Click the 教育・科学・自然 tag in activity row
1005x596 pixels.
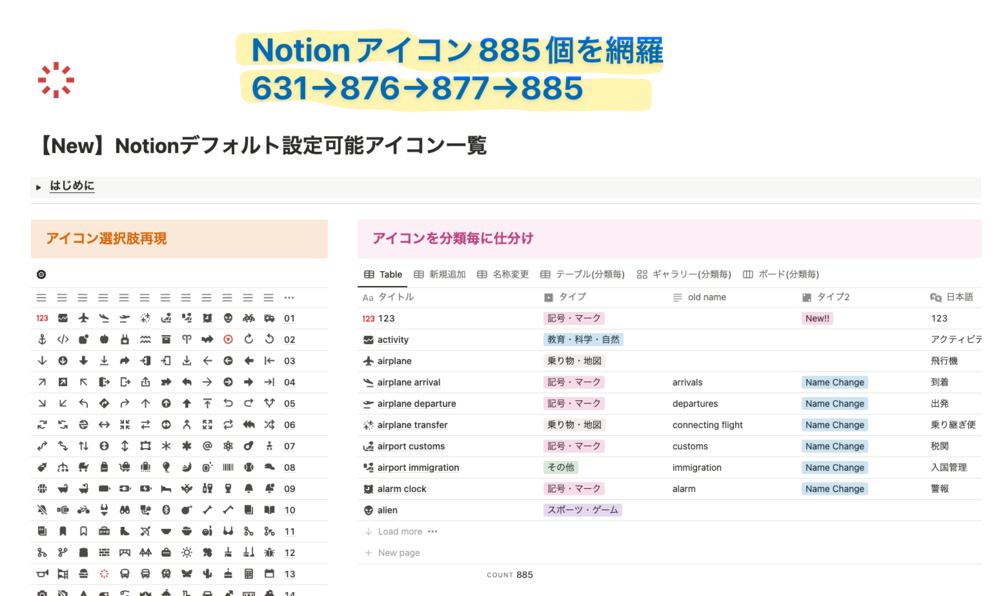[x=583, y=340]
